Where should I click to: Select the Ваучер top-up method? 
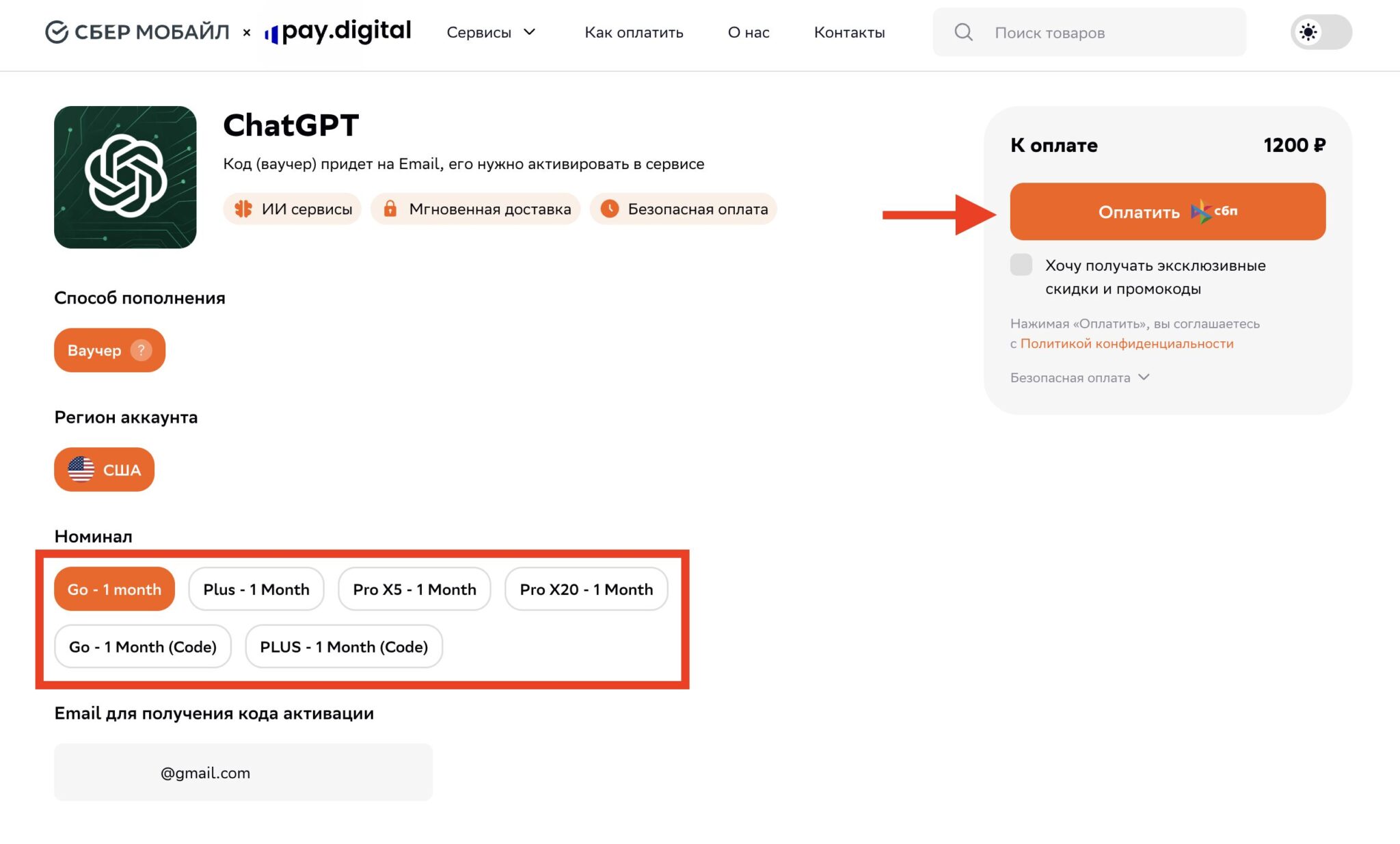tap(109, 350)
